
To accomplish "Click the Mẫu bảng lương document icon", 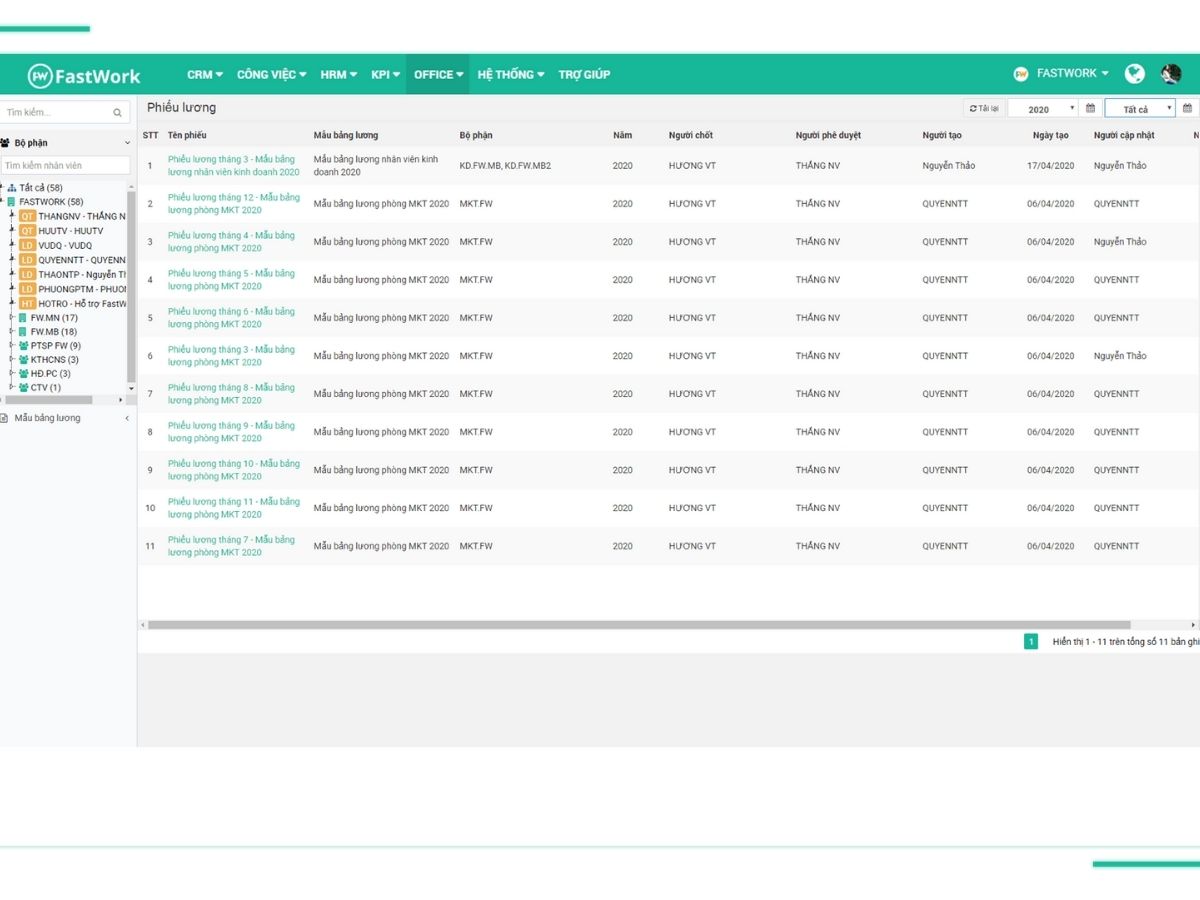I will click(x=5, y=418).
